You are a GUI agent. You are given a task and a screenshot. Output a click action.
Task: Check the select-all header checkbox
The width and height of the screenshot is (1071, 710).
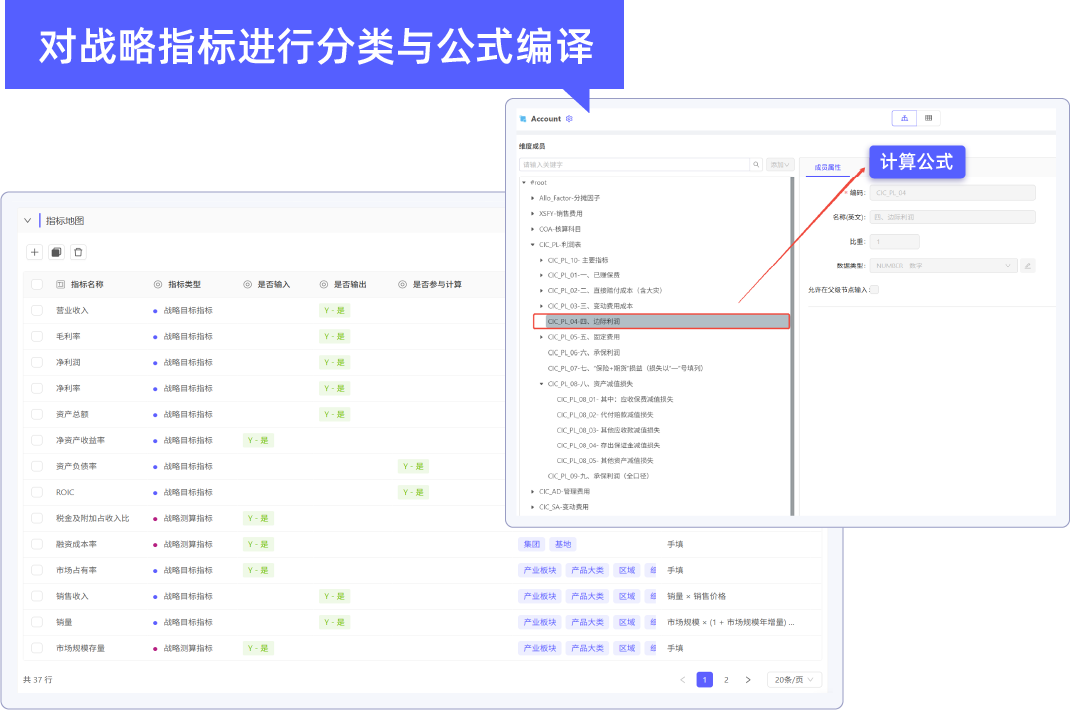click(x=37, y=284)
